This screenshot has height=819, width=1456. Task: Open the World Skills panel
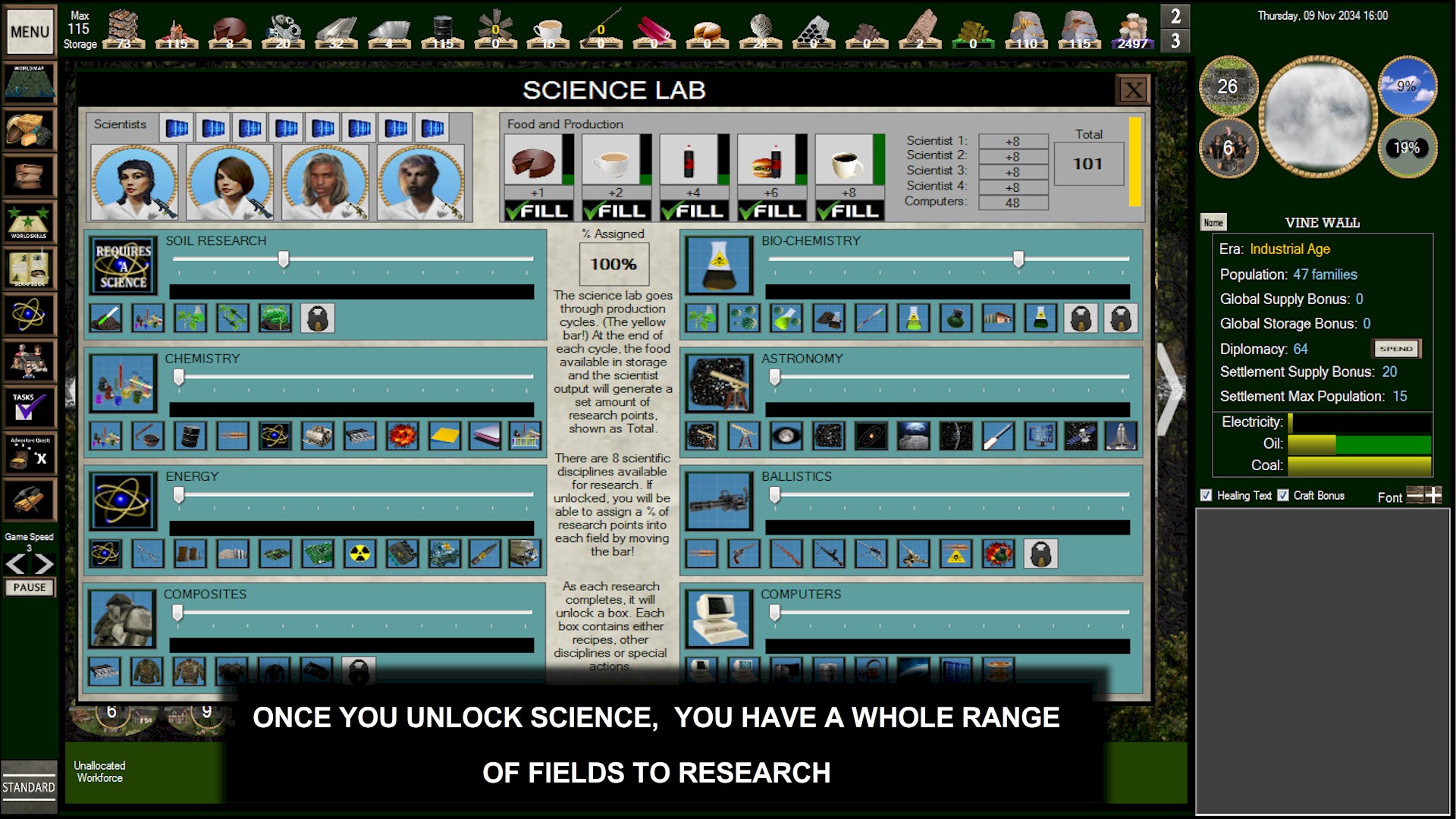click(30, 222)
